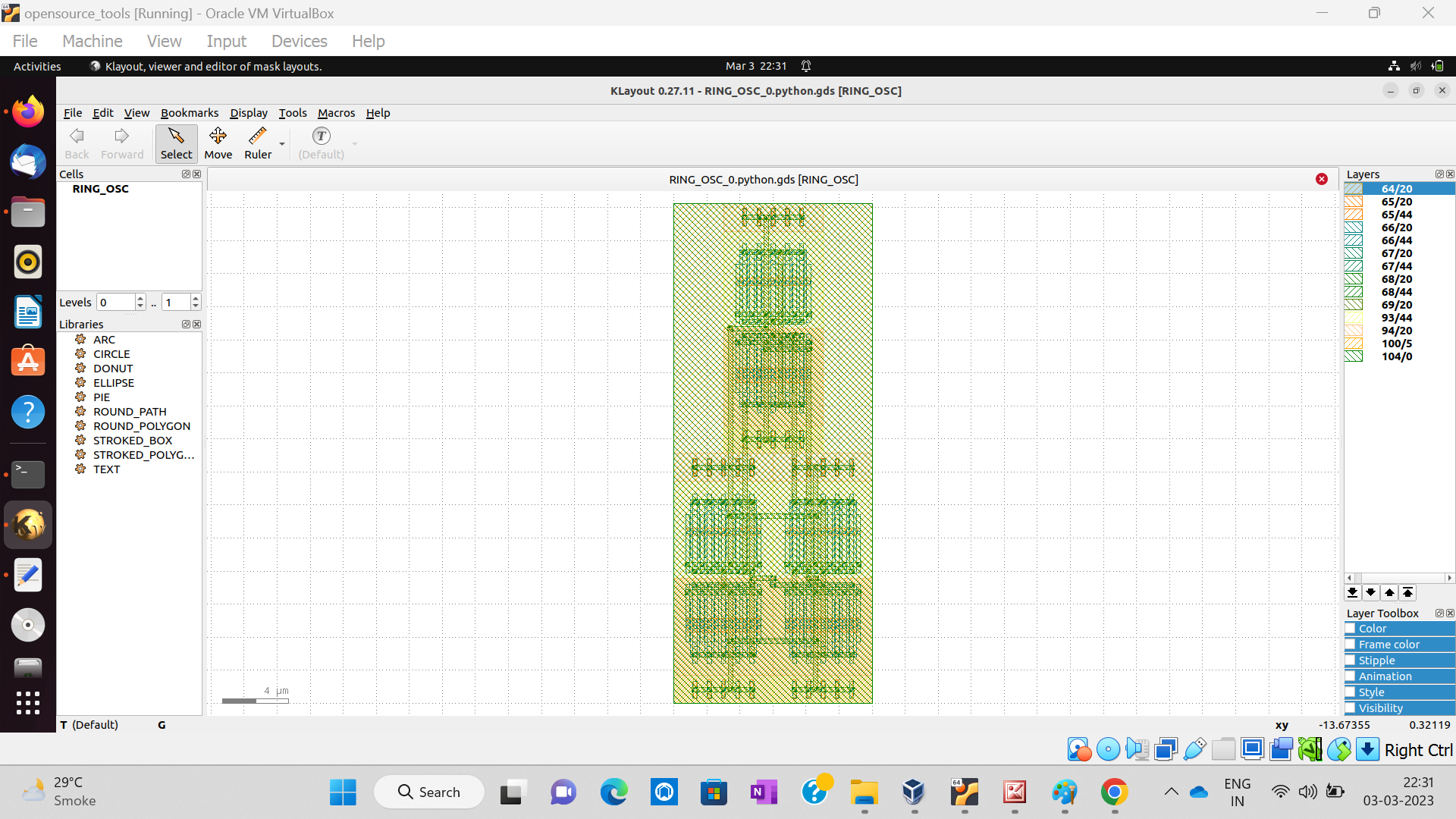Expand the Animation section in Layer Toolbox
The image size is (1456, 819).
(x=1385, y=676)
